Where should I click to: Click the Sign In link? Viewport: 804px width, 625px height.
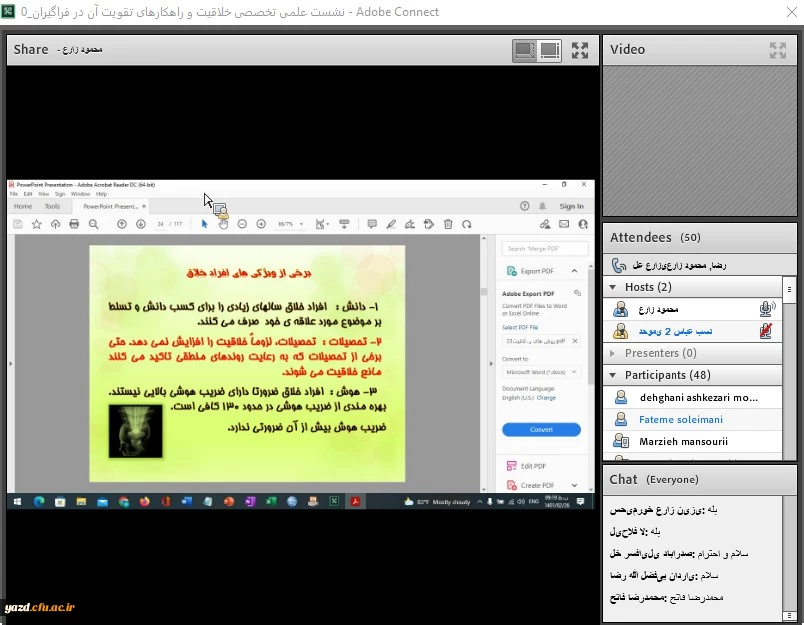click(570, 205)
